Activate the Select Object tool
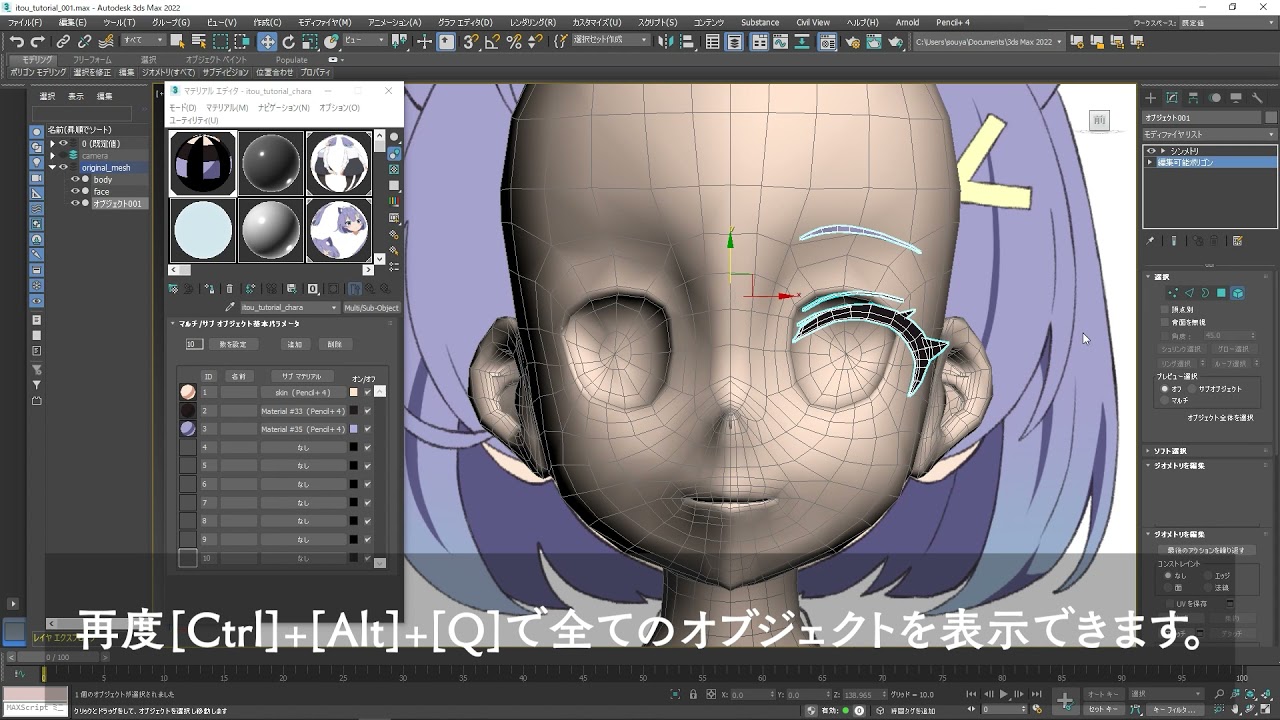1280x720 pixels. tap(177, 41)
